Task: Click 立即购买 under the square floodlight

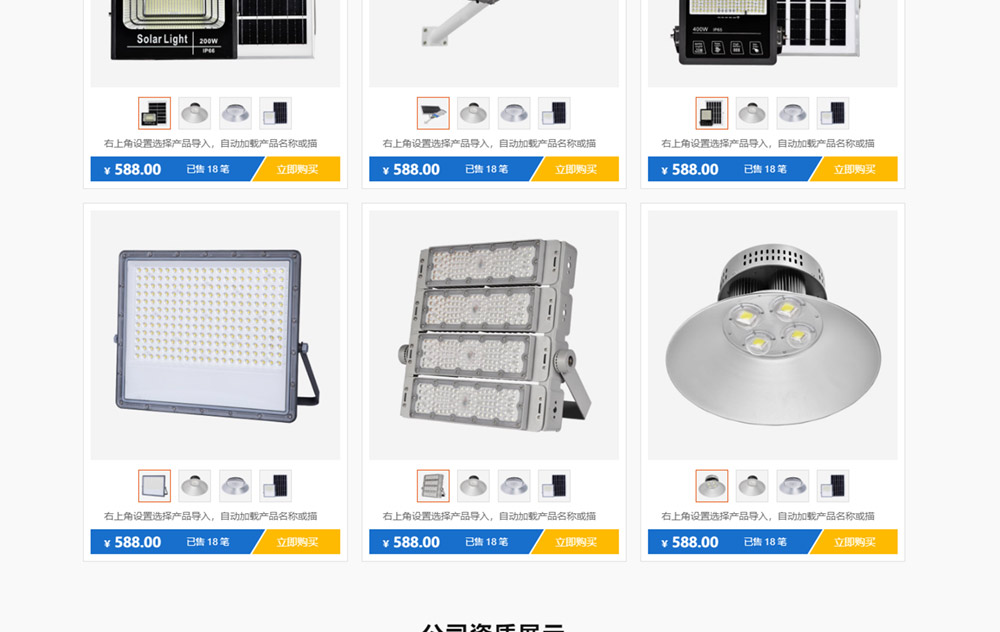Action: [297, 542]
